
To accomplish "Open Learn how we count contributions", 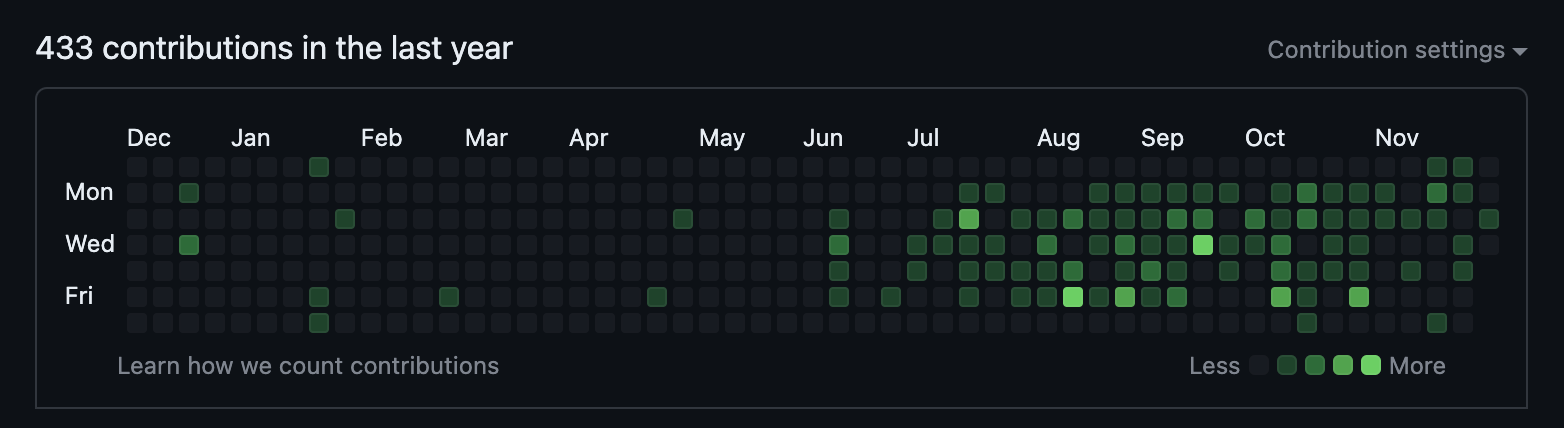I will (x=308, y=366).
